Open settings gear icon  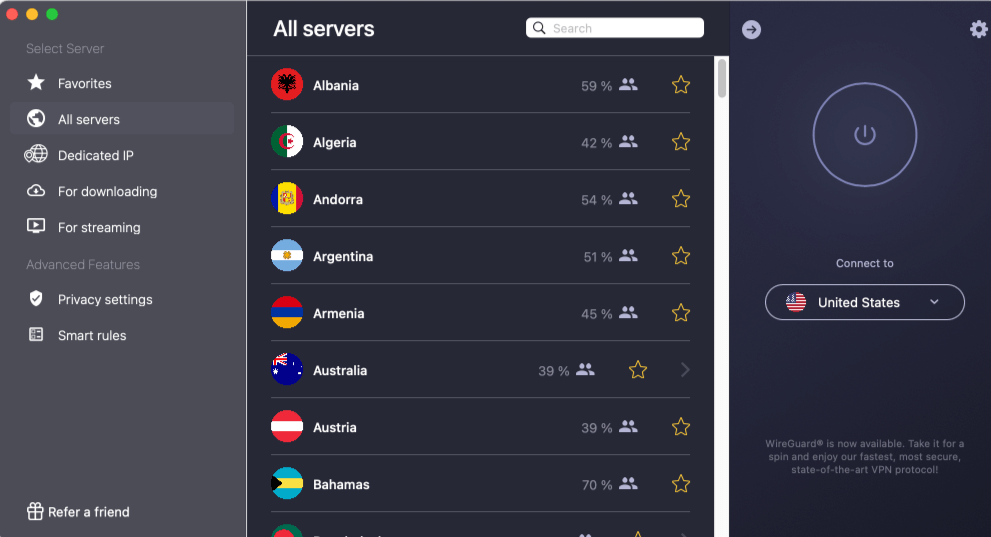tap(978, 29)
